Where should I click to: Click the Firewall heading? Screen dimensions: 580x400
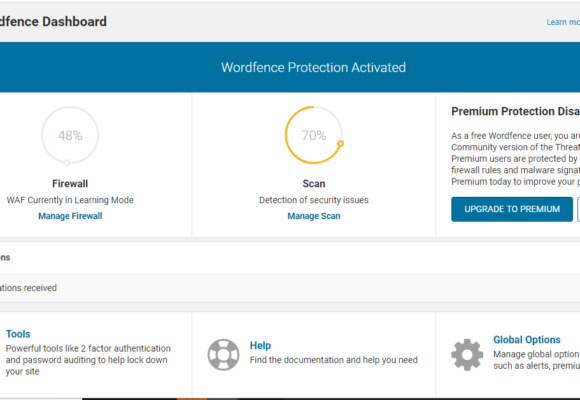point(70,184)
